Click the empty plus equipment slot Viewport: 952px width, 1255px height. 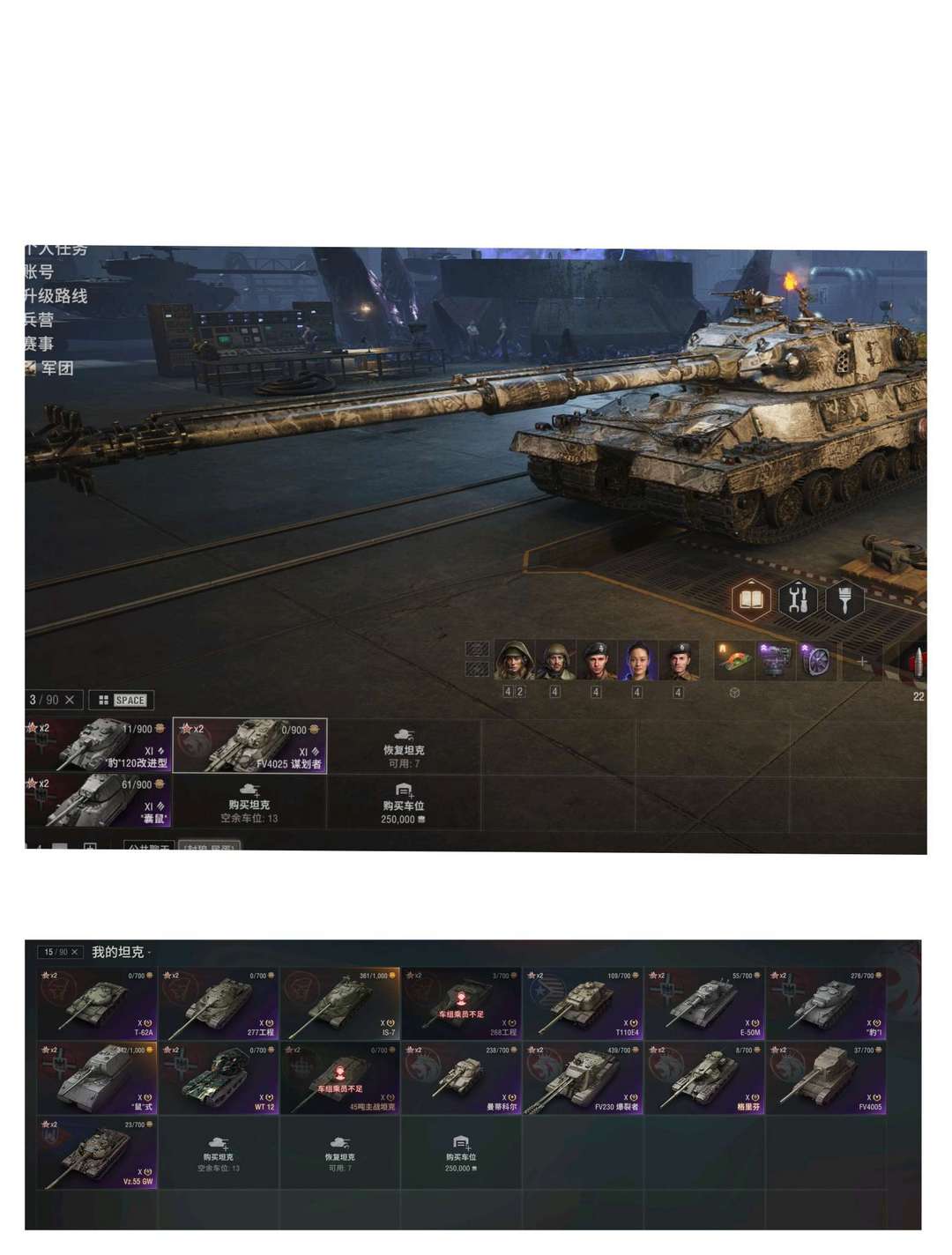[x=862, y=660]
